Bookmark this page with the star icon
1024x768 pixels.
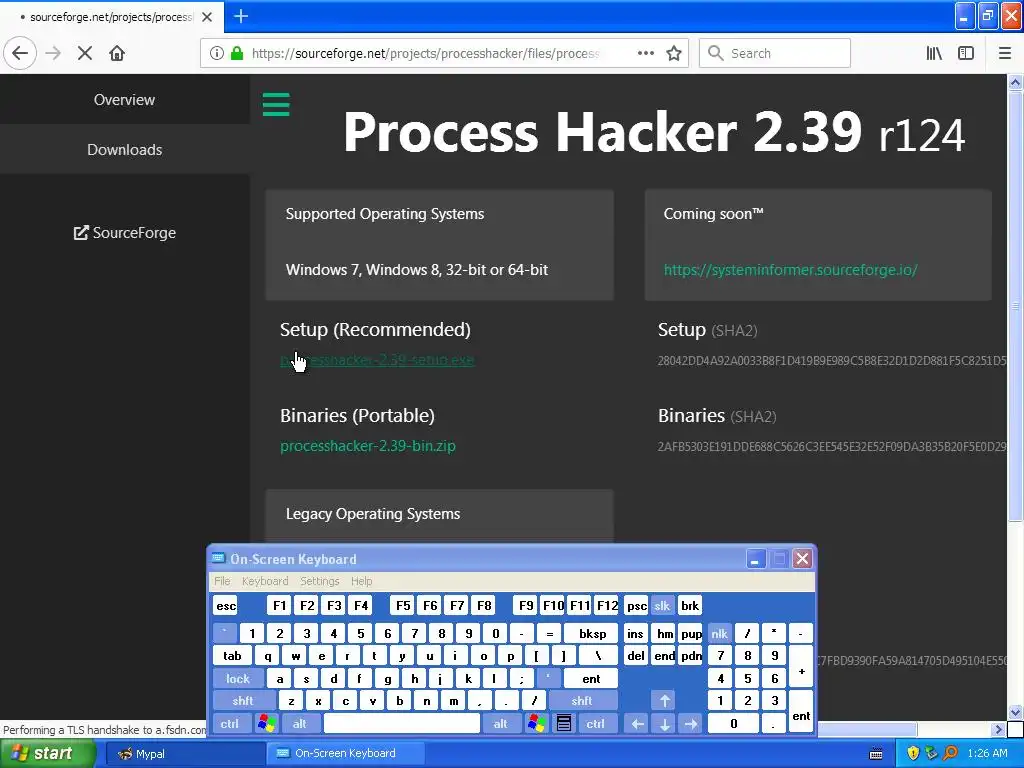(674, 53)
